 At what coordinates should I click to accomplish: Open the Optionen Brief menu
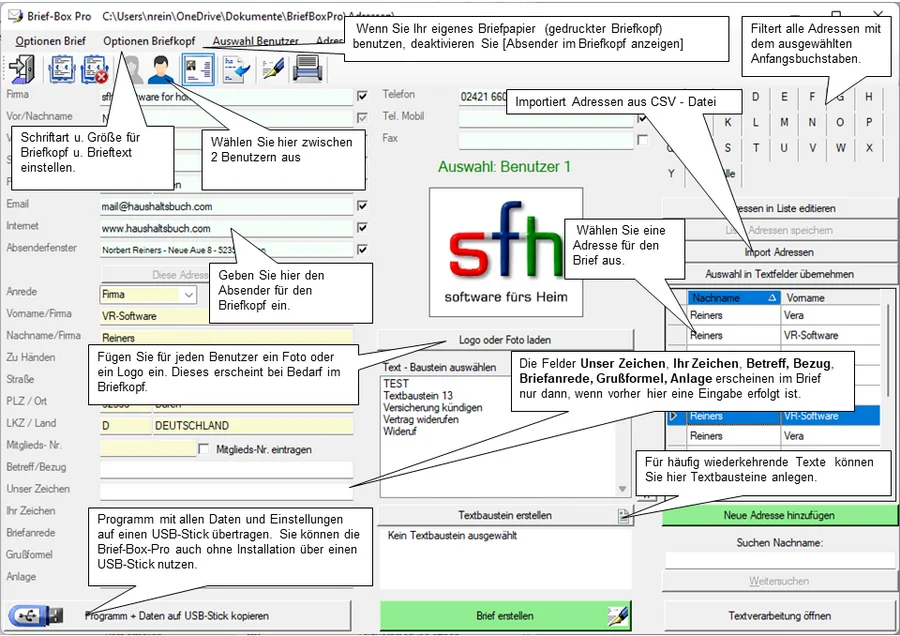[51, 41]
